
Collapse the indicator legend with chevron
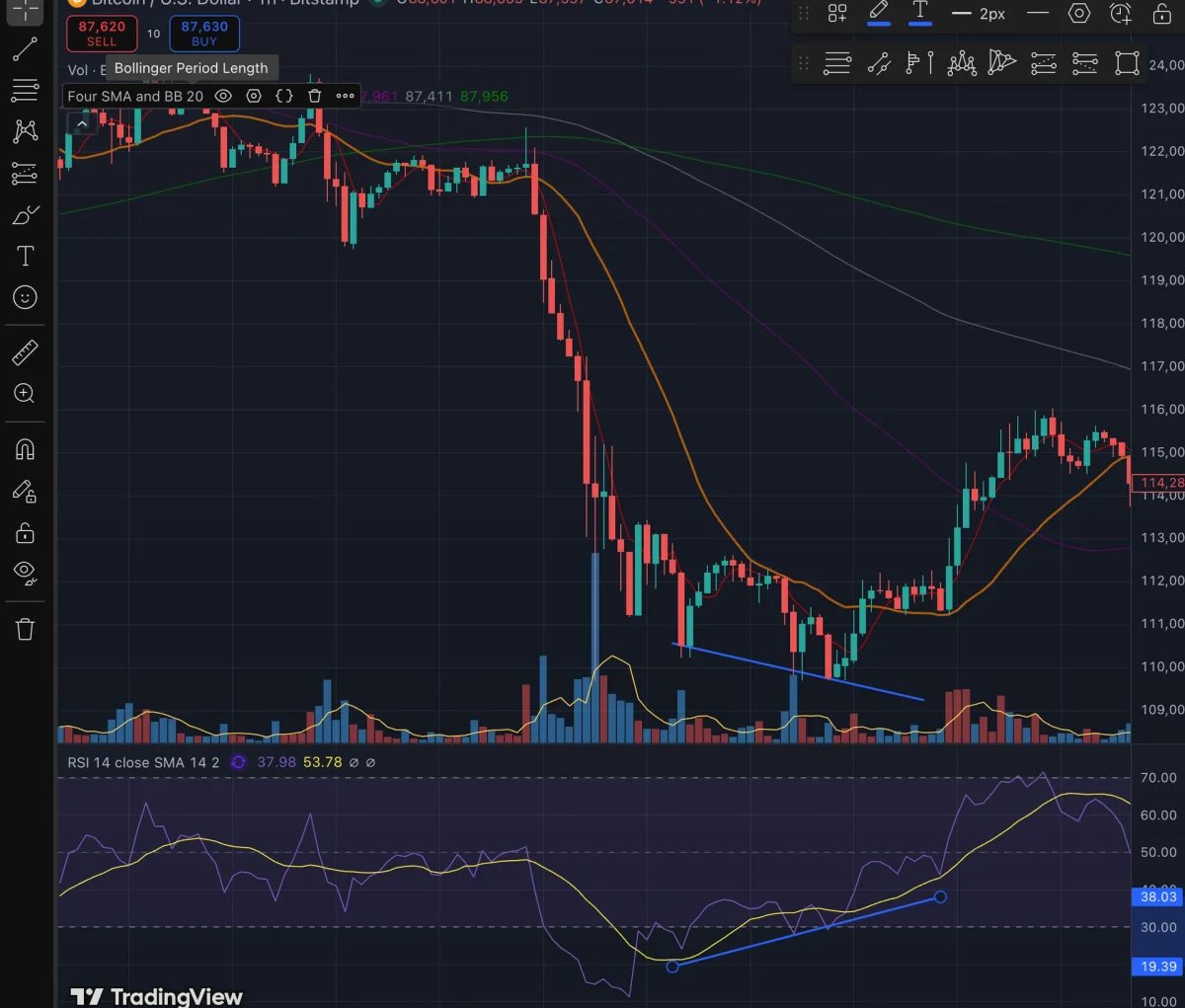coord(82,123)
